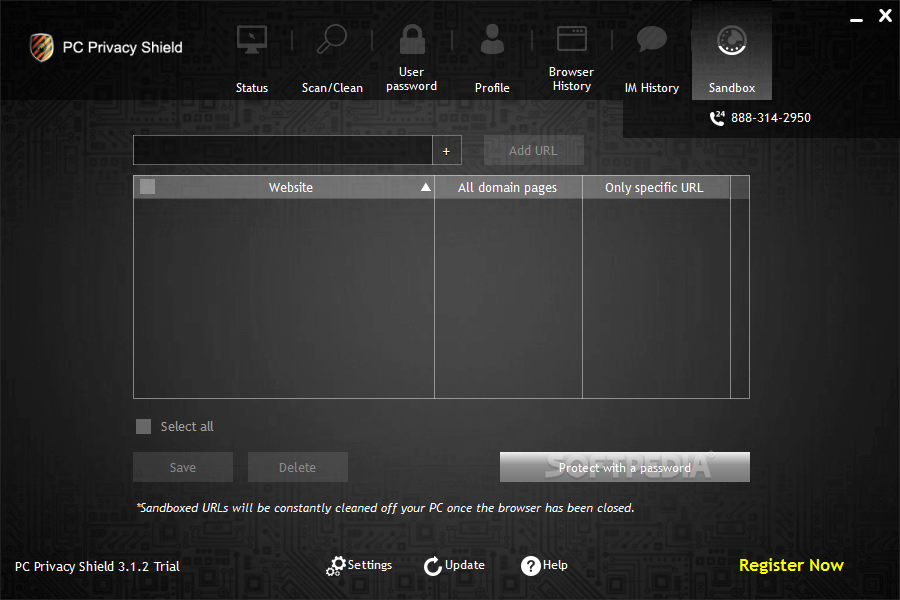The height and width of the screenshot is (600, 900).
Task: Open Settings gear icon
Action: click(x=336, y=566)
